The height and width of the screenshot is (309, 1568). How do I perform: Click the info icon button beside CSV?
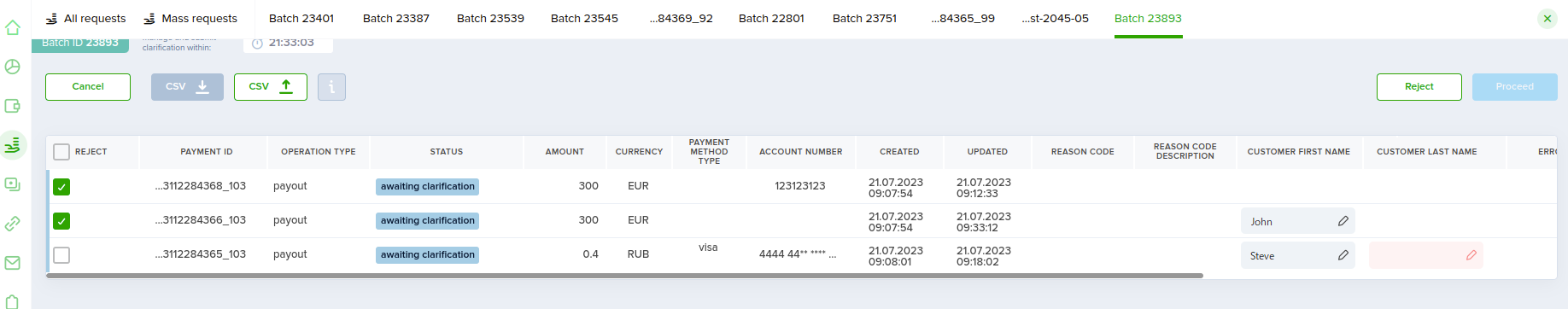331,87
